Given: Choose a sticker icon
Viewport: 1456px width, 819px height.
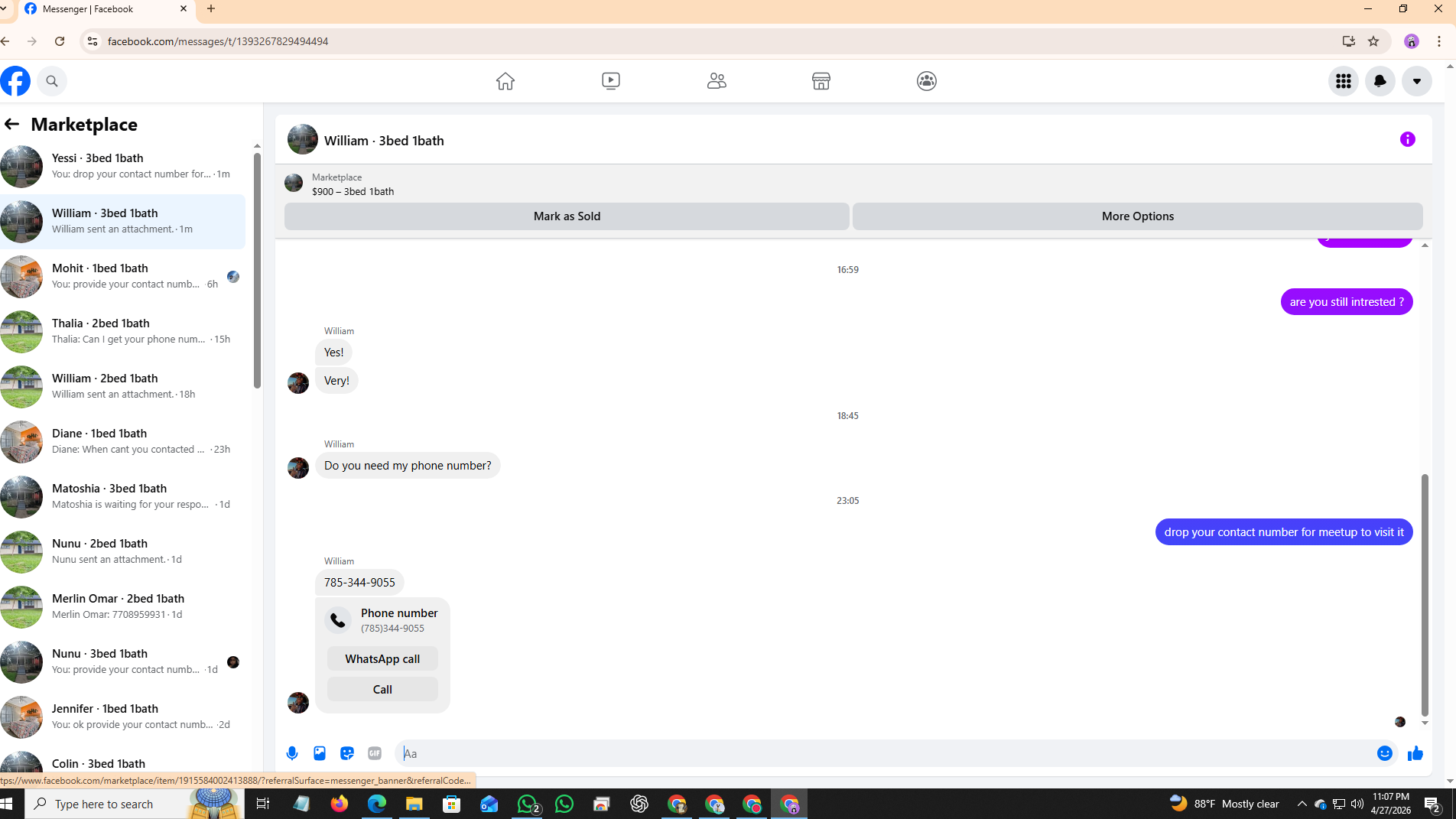Looking at the screenshot, I should coord(347,753).
